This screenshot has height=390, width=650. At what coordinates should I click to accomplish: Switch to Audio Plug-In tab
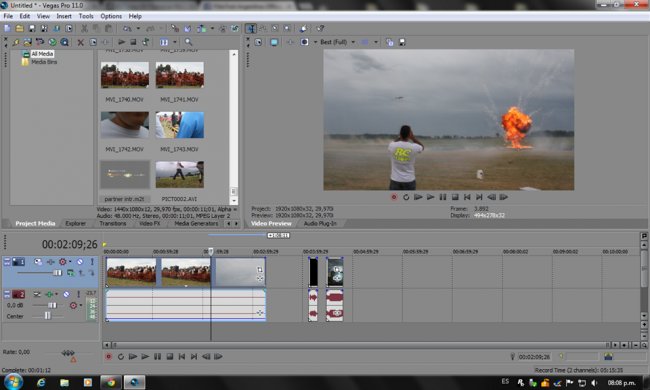click(x=320, y=223)
